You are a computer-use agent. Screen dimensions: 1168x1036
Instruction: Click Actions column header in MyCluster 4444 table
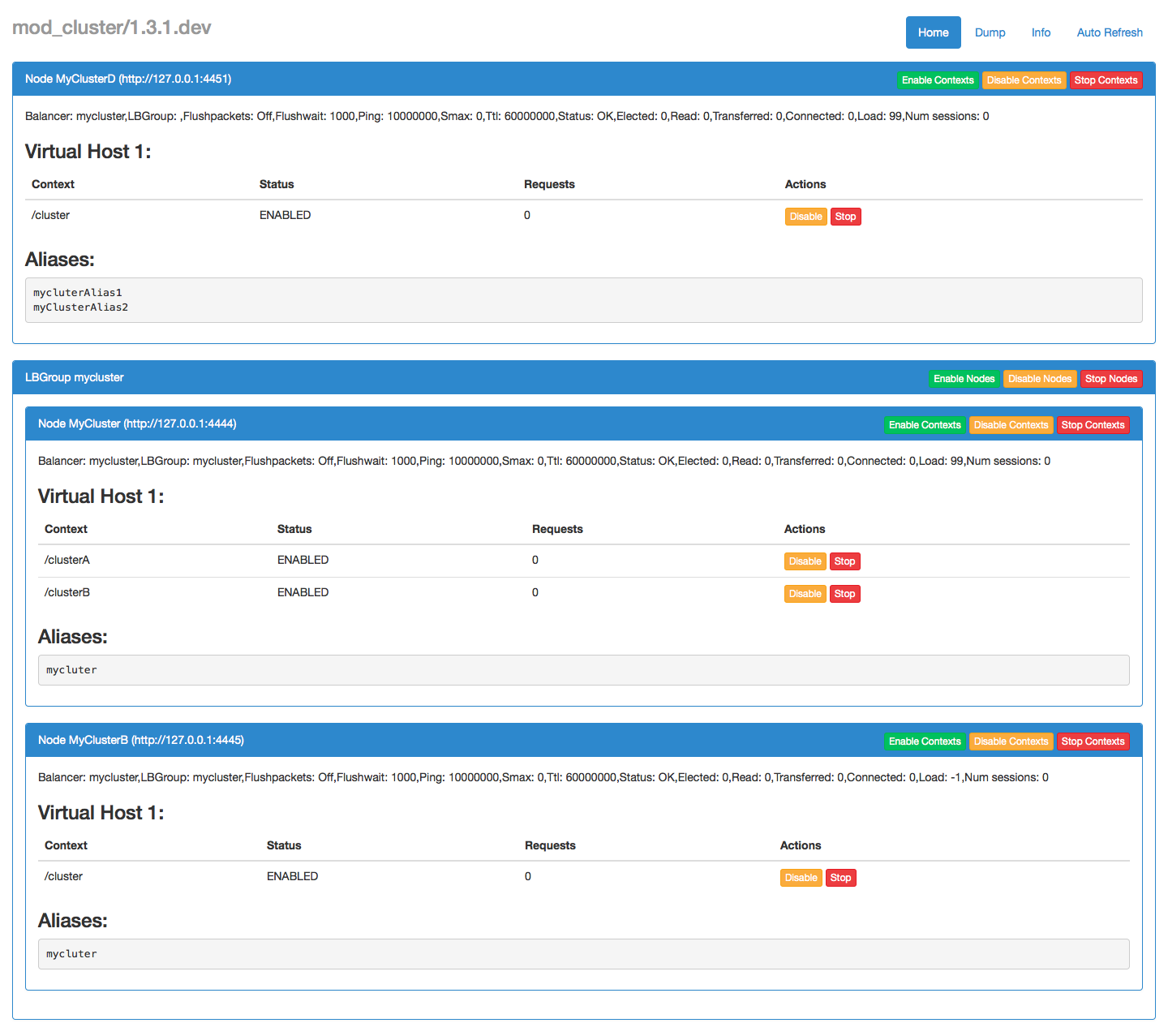point(805,529)
